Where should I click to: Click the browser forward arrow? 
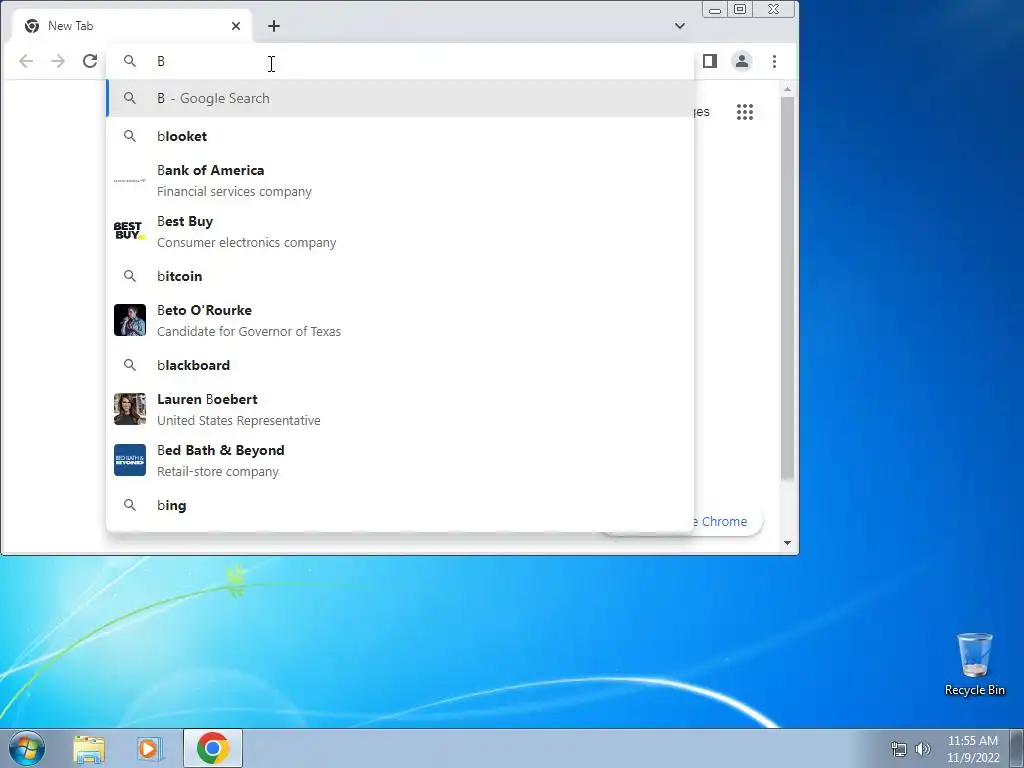point(58,61)
